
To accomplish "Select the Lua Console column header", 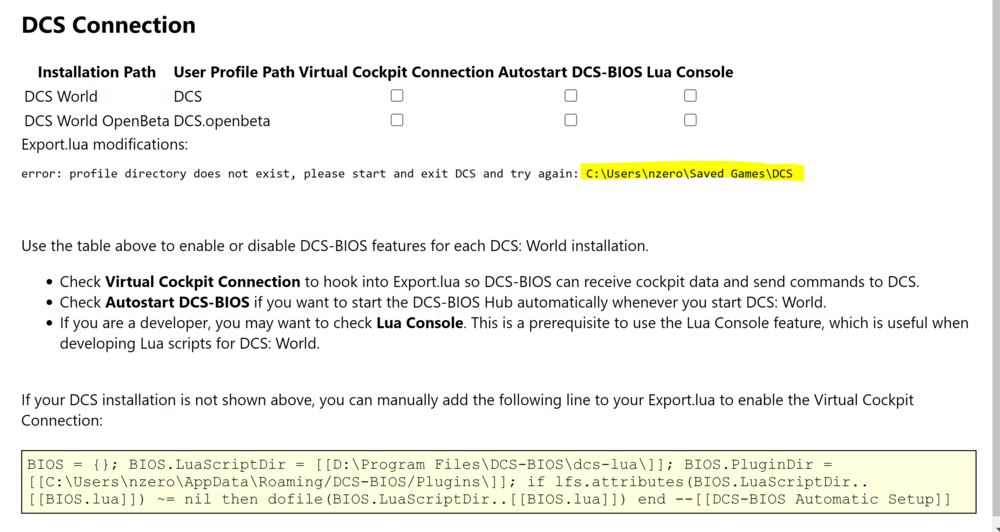I will (x=690, y=72).
